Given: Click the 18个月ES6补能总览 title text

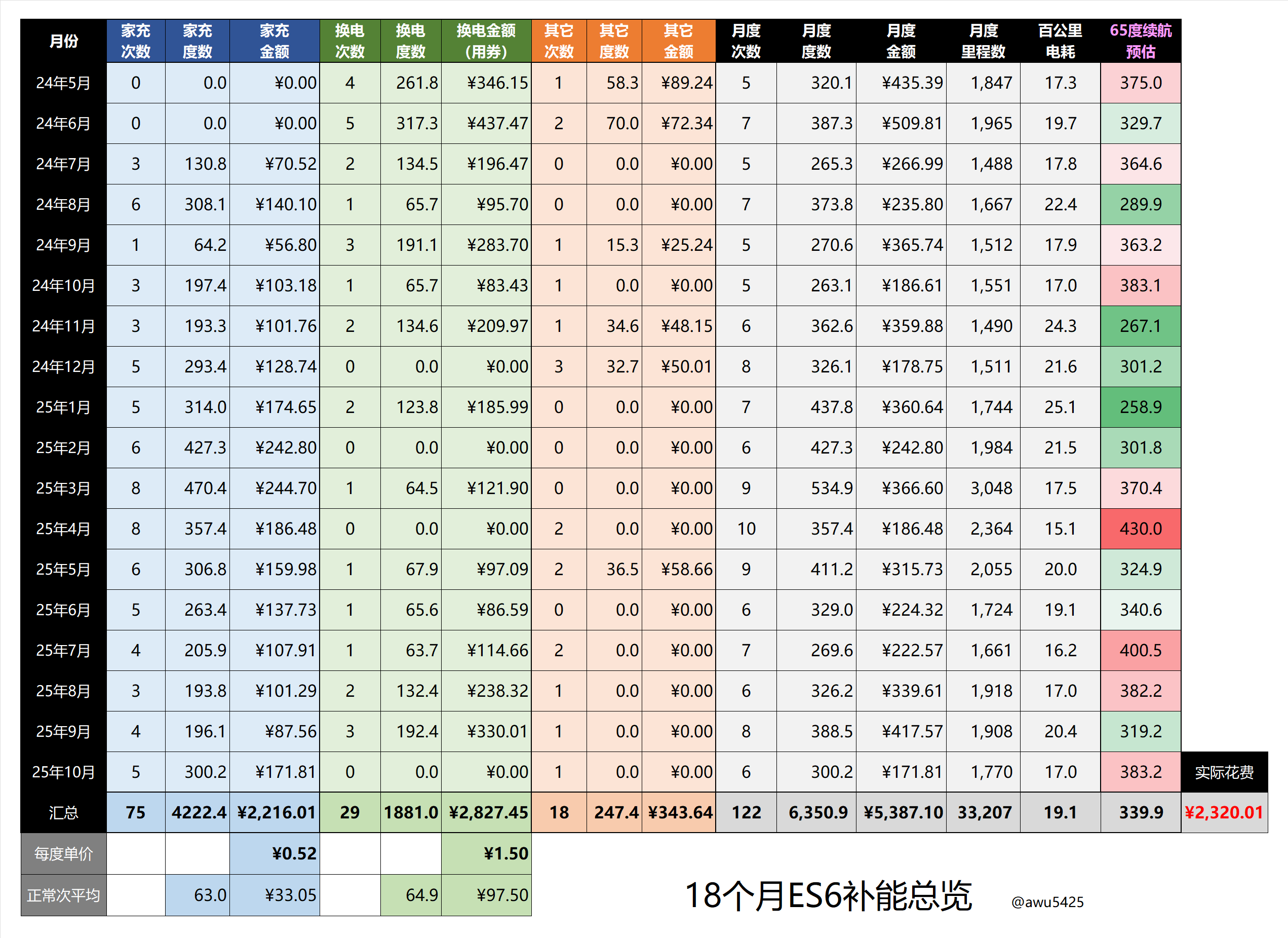Looking at the screenshot, I should (828, 896).
